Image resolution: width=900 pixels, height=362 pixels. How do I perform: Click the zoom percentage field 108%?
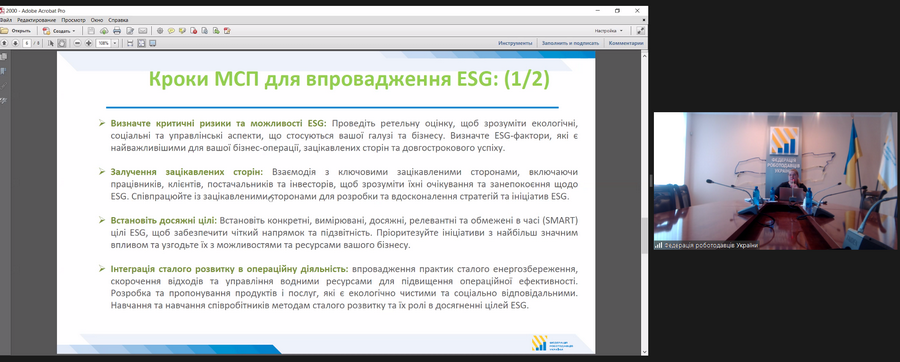103,43
